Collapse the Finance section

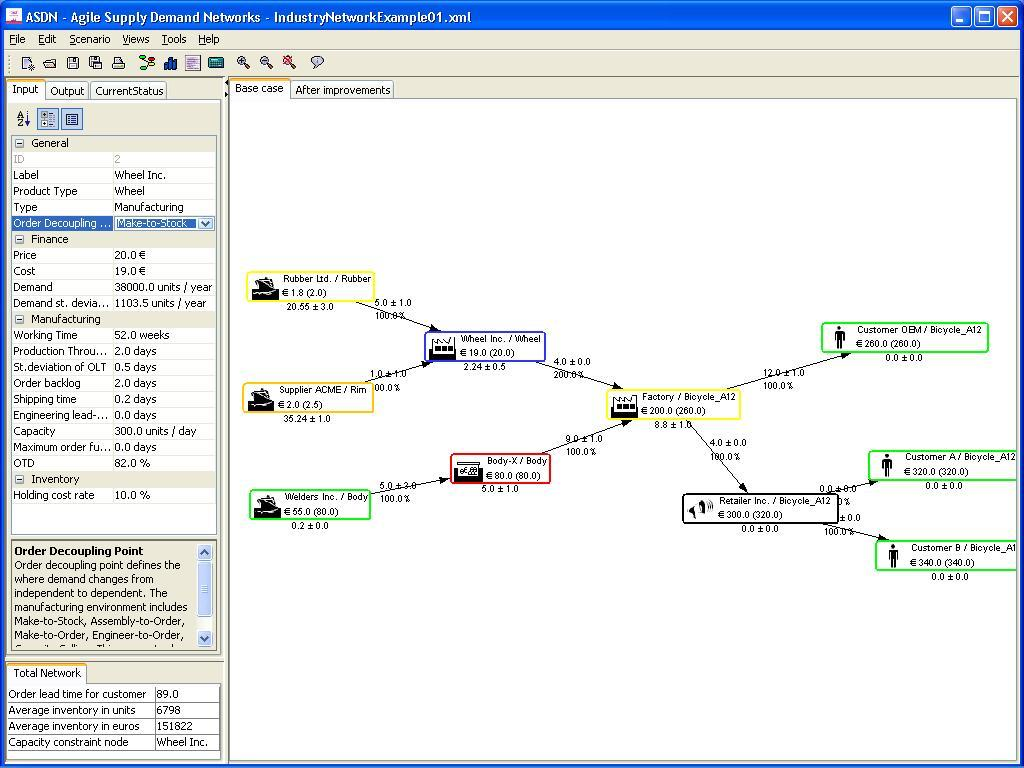20,240
